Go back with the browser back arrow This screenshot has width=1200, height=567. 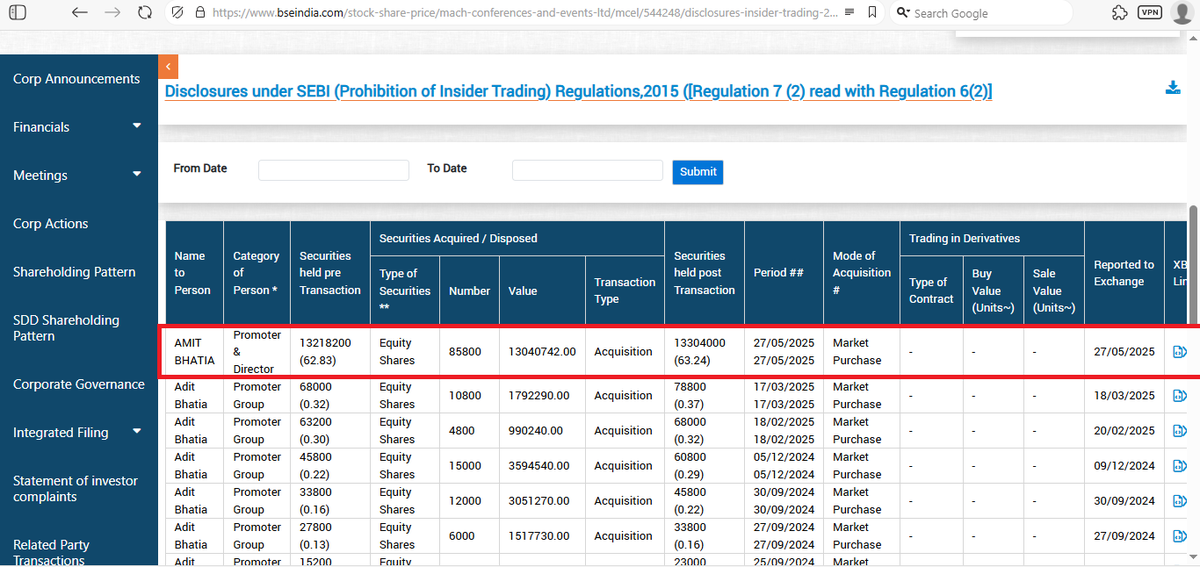[80, 13]
